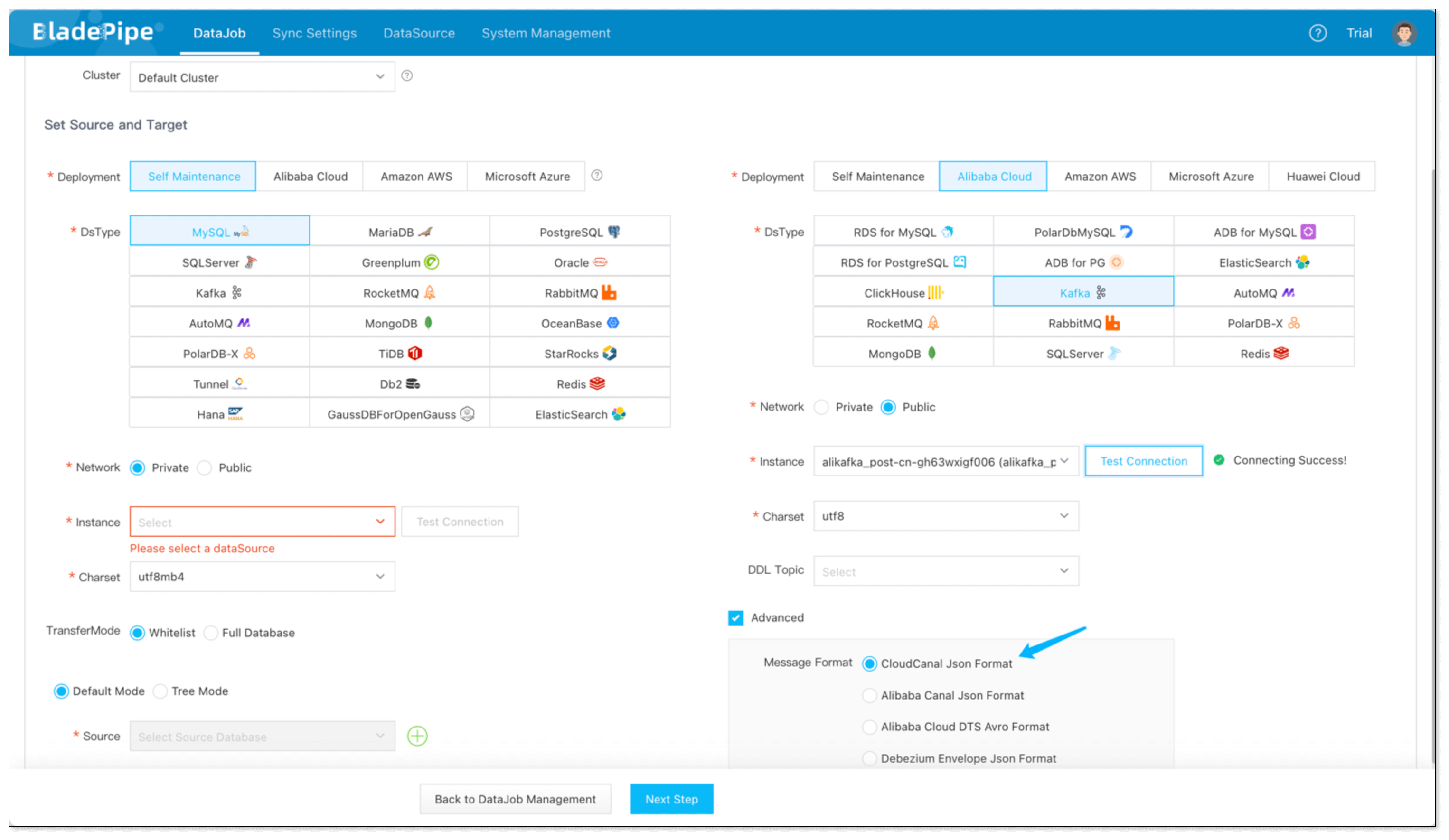Open the target Instance alikafka dropdown

[x=945, y=461]
